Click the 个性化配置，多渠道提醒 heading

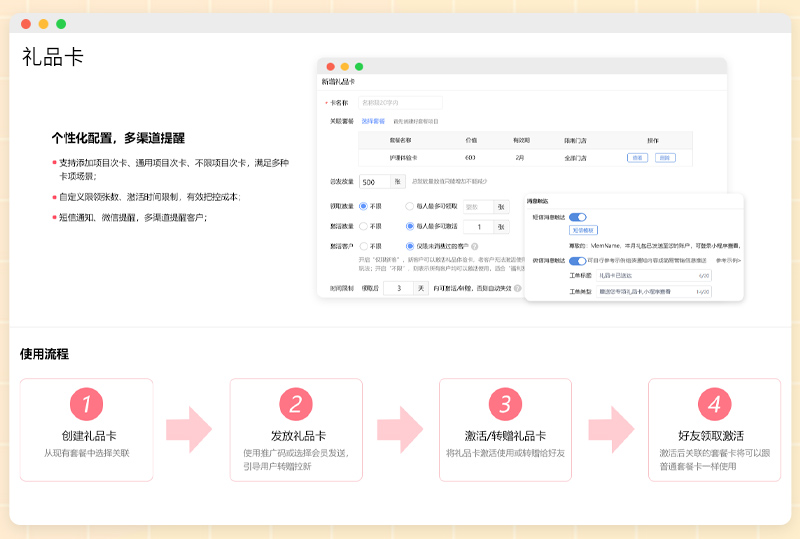[x=118, y=138]
